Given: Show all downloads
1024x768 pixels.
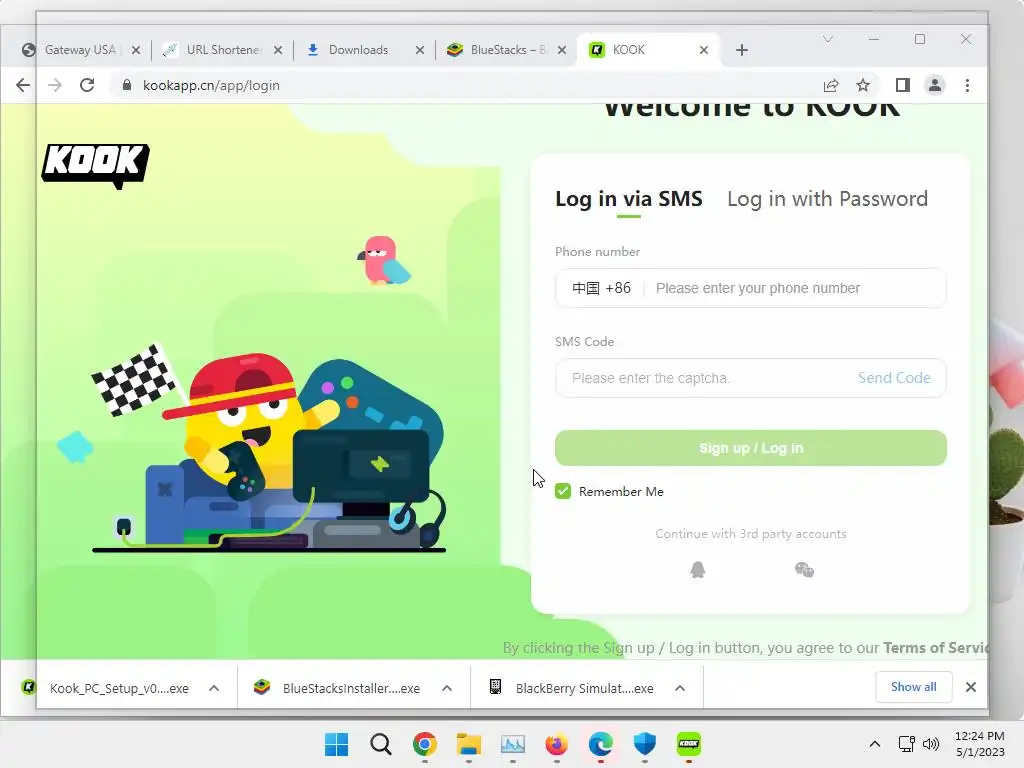Looking at the screenshot, I should coord(914,687).
